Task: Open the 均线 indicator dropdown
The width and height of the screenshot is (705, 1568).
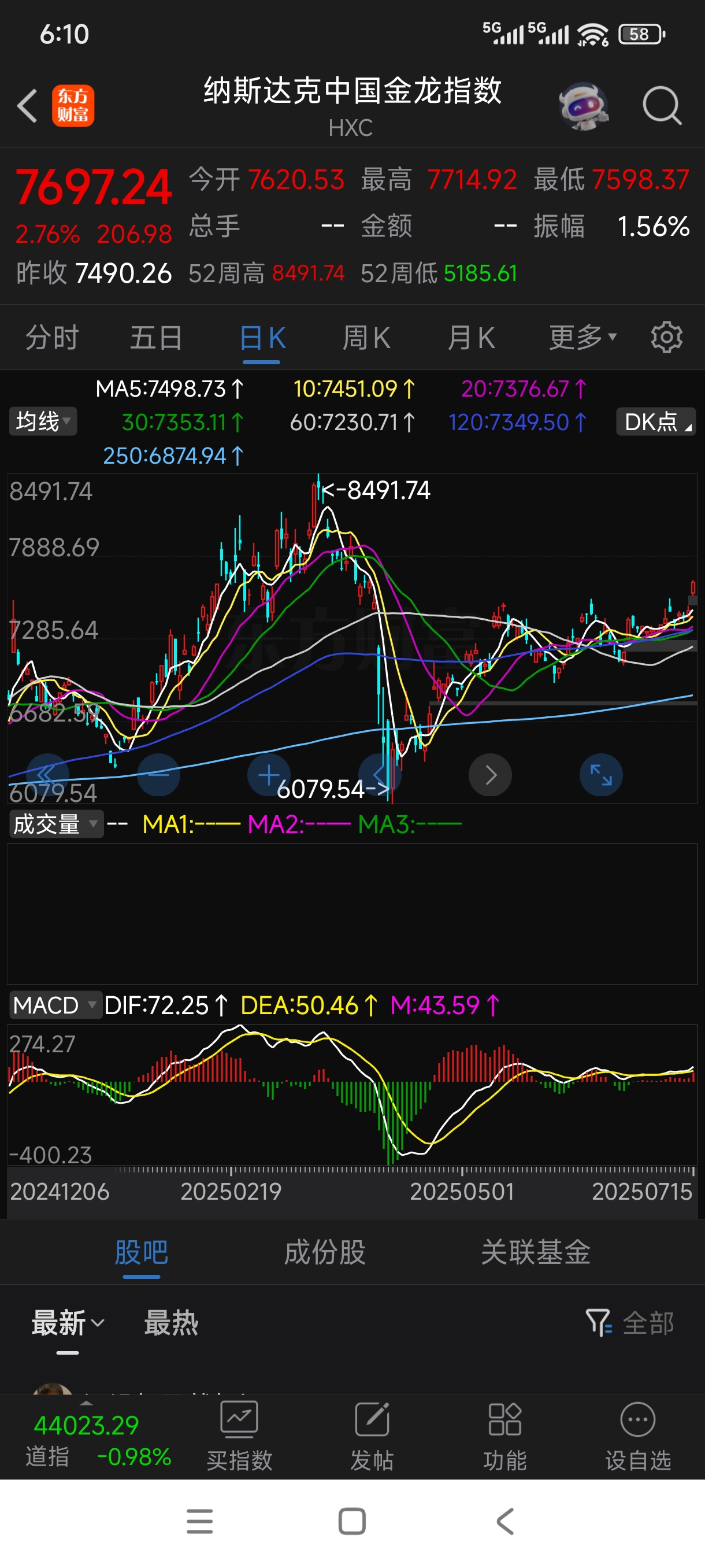Action: click(x=43, y=421)
